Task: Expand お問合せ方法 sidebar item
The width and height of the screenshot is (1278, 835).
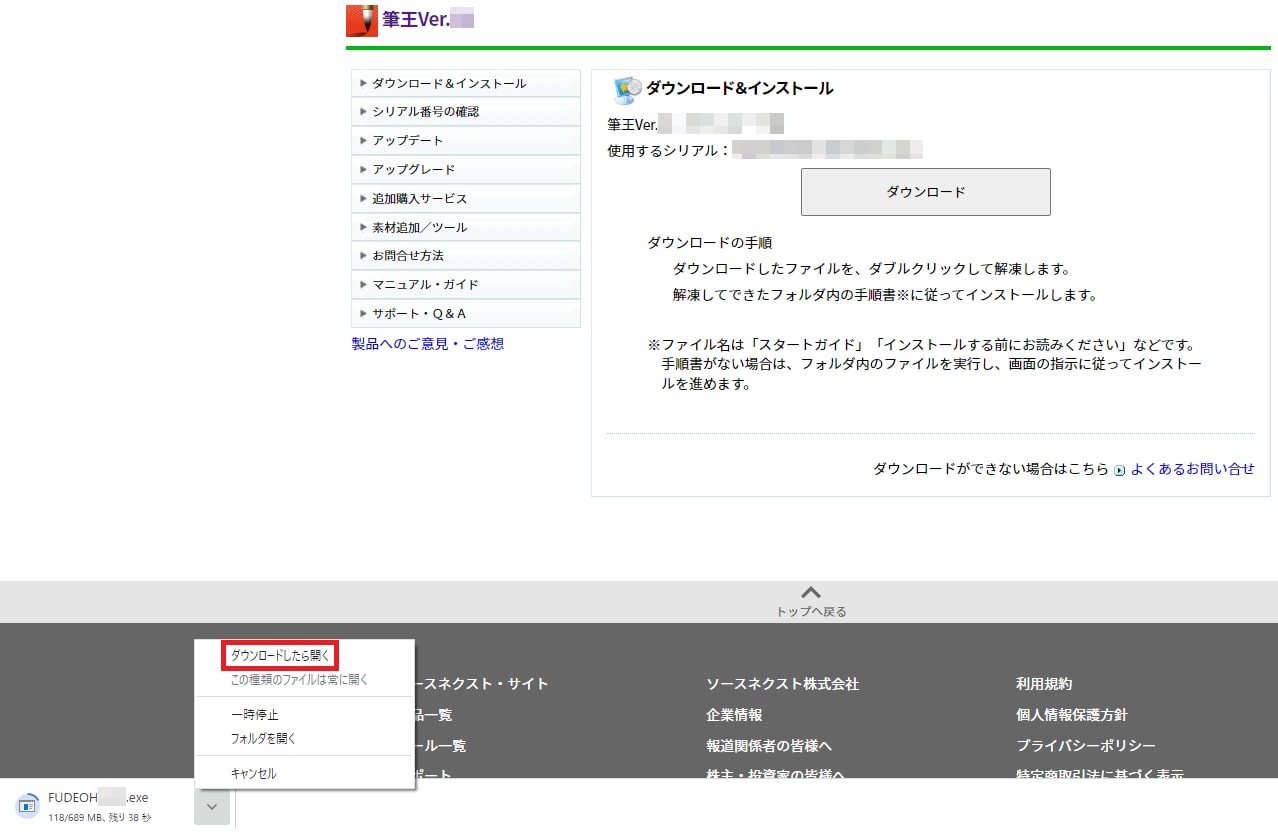Action: 466,256
